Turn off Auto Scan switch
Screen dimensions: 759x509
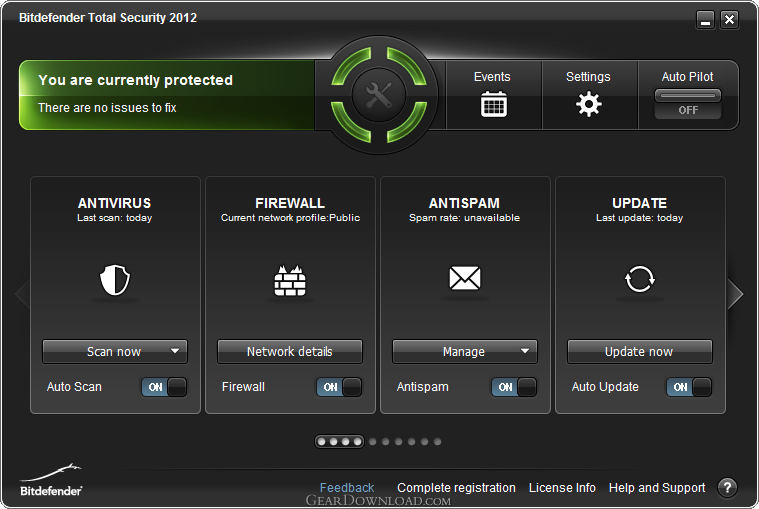click(164, 387)
